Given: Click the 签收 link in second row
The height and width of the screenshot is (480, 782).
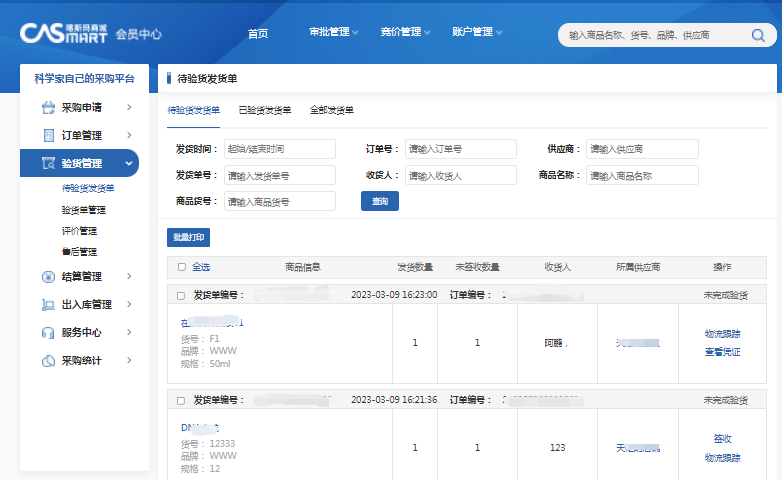Looking at the screenshot, I should click(722, 439).
